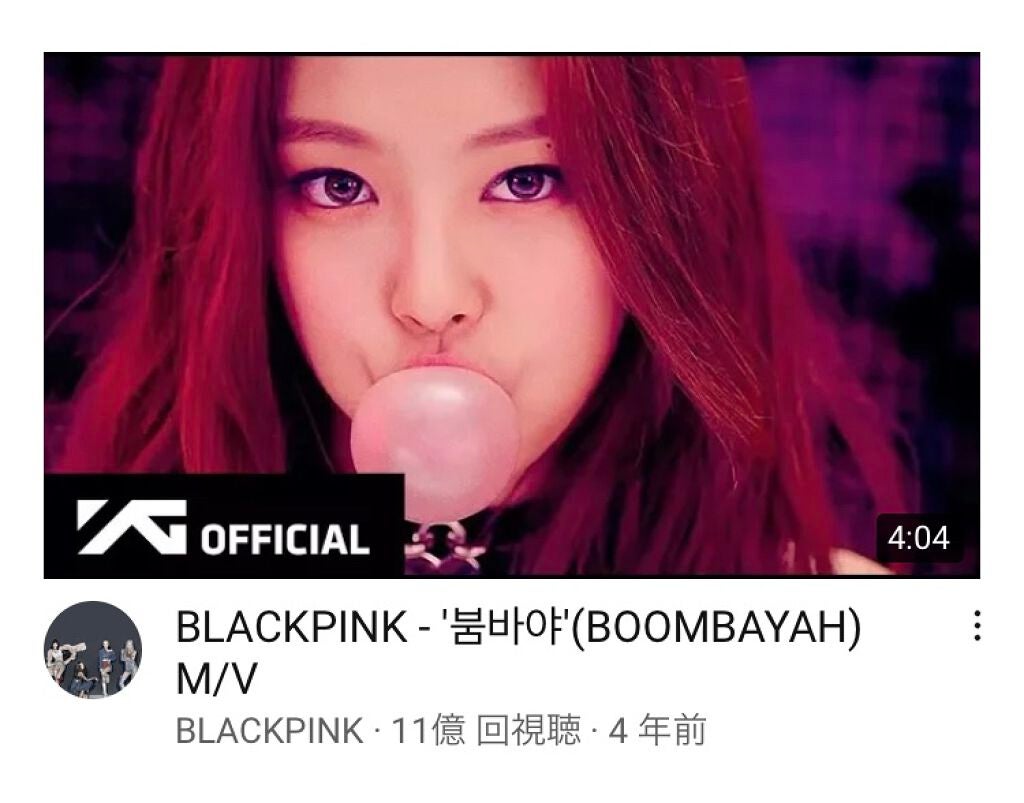Image resolution: width=1024 pixels, height=803 pixels.
Task: Click the chain necklace in the thumbnail
Action: click(x=445, y=547)
